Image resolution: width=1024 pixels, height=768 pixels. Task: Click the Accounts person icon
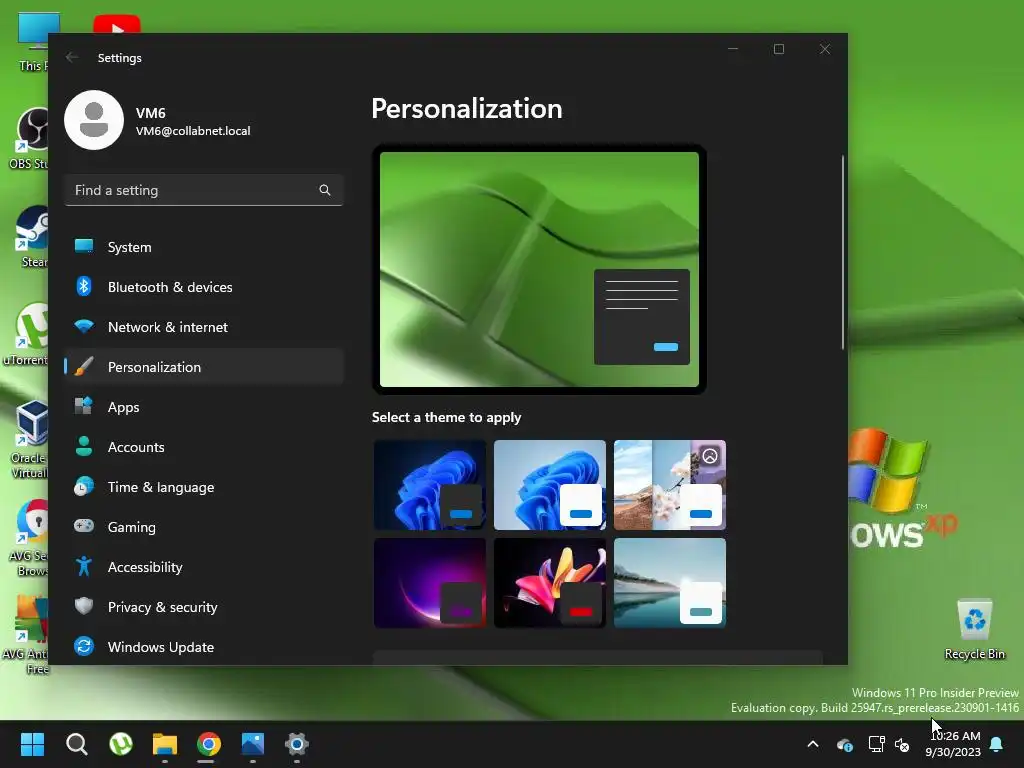(x=84, y=446)
